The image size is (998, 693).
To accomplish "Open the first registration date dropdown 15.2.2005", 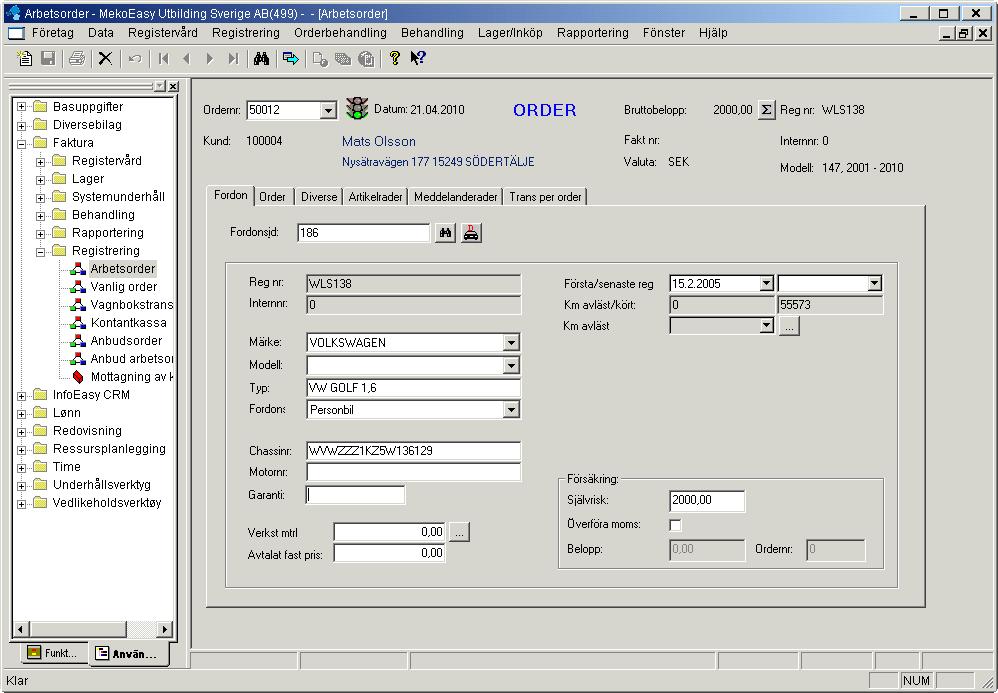I will point(766,284).
